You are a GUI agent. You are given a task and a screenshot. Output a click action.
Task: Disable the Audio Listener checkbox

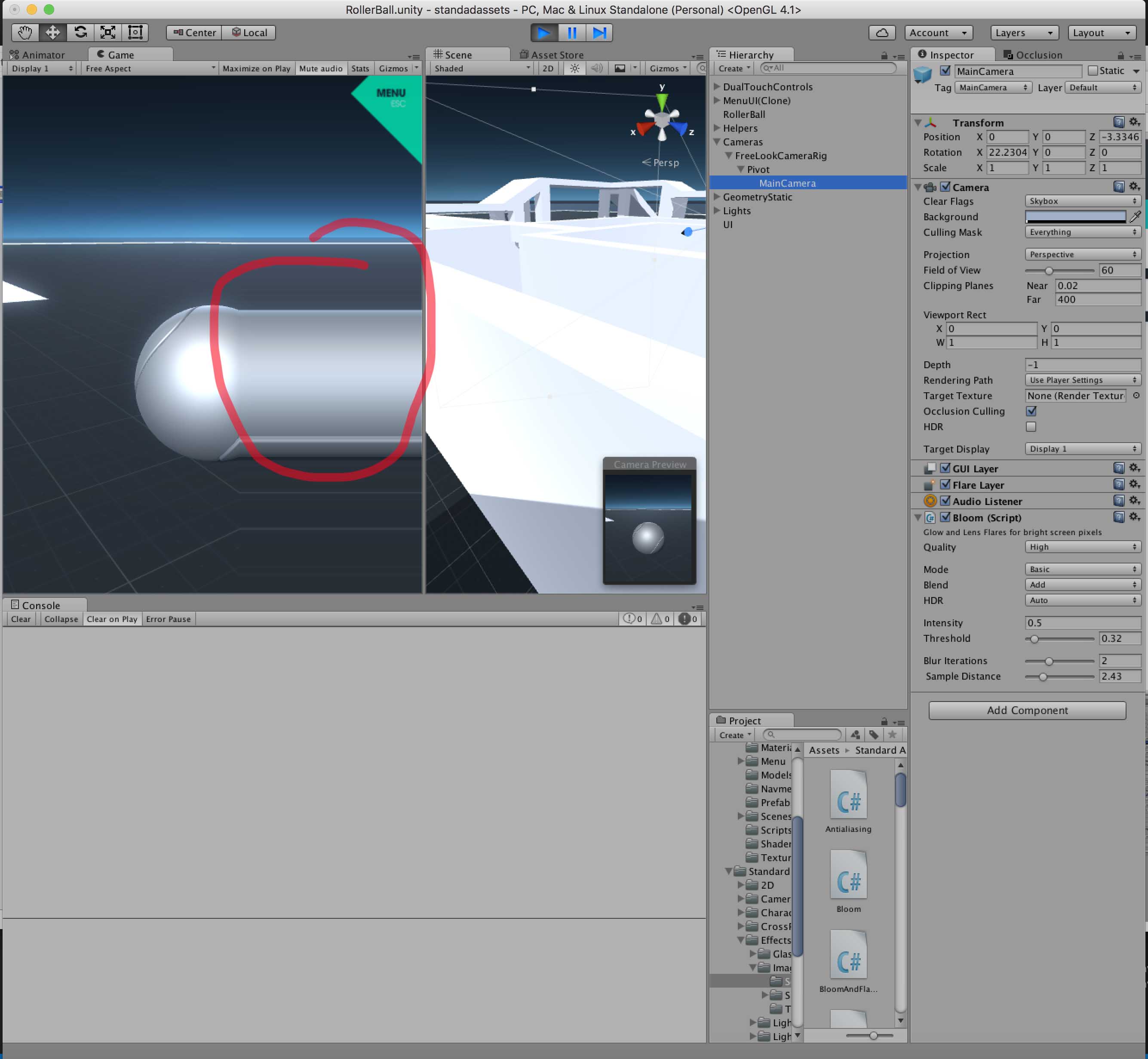click(945, 501)
